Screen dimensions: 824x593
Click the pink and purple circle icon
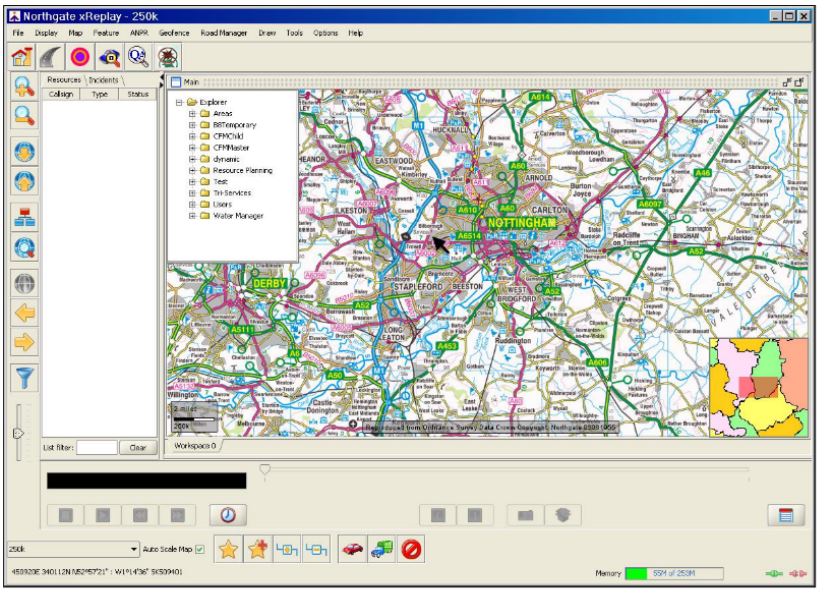pos(80,57)
